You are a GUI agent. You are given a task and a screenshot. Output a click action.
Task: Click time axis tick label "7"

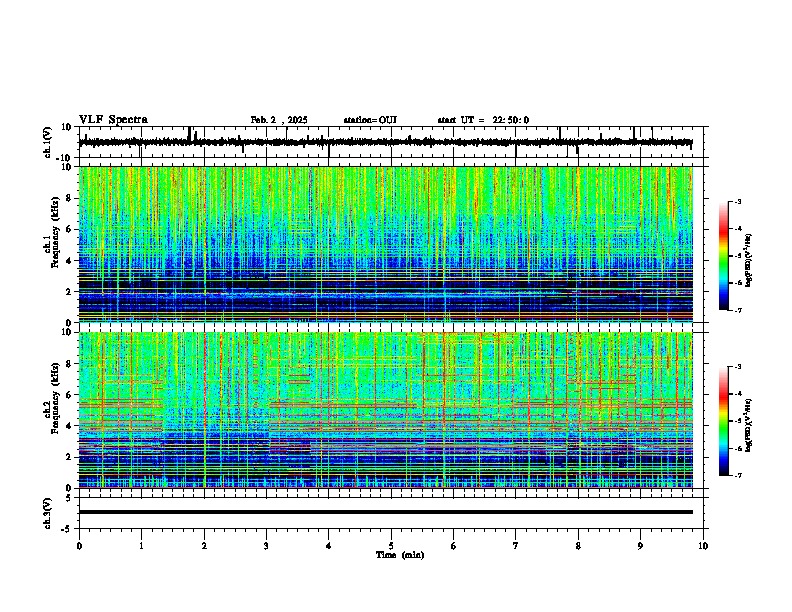tap(516, 546)
